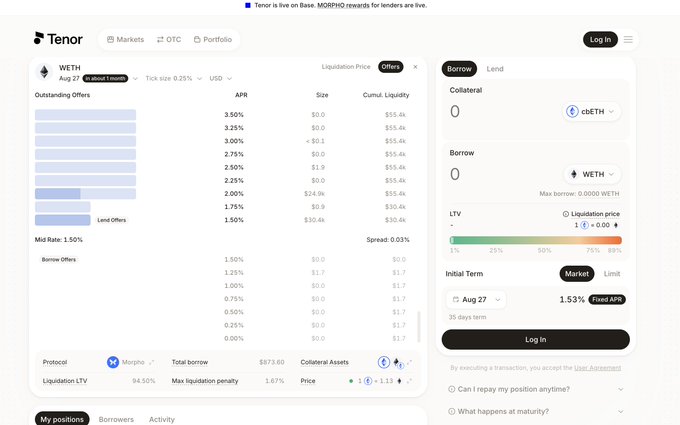680x425 pixels.
Task: Select the Borrowers tab
Action: click(116, 419)
